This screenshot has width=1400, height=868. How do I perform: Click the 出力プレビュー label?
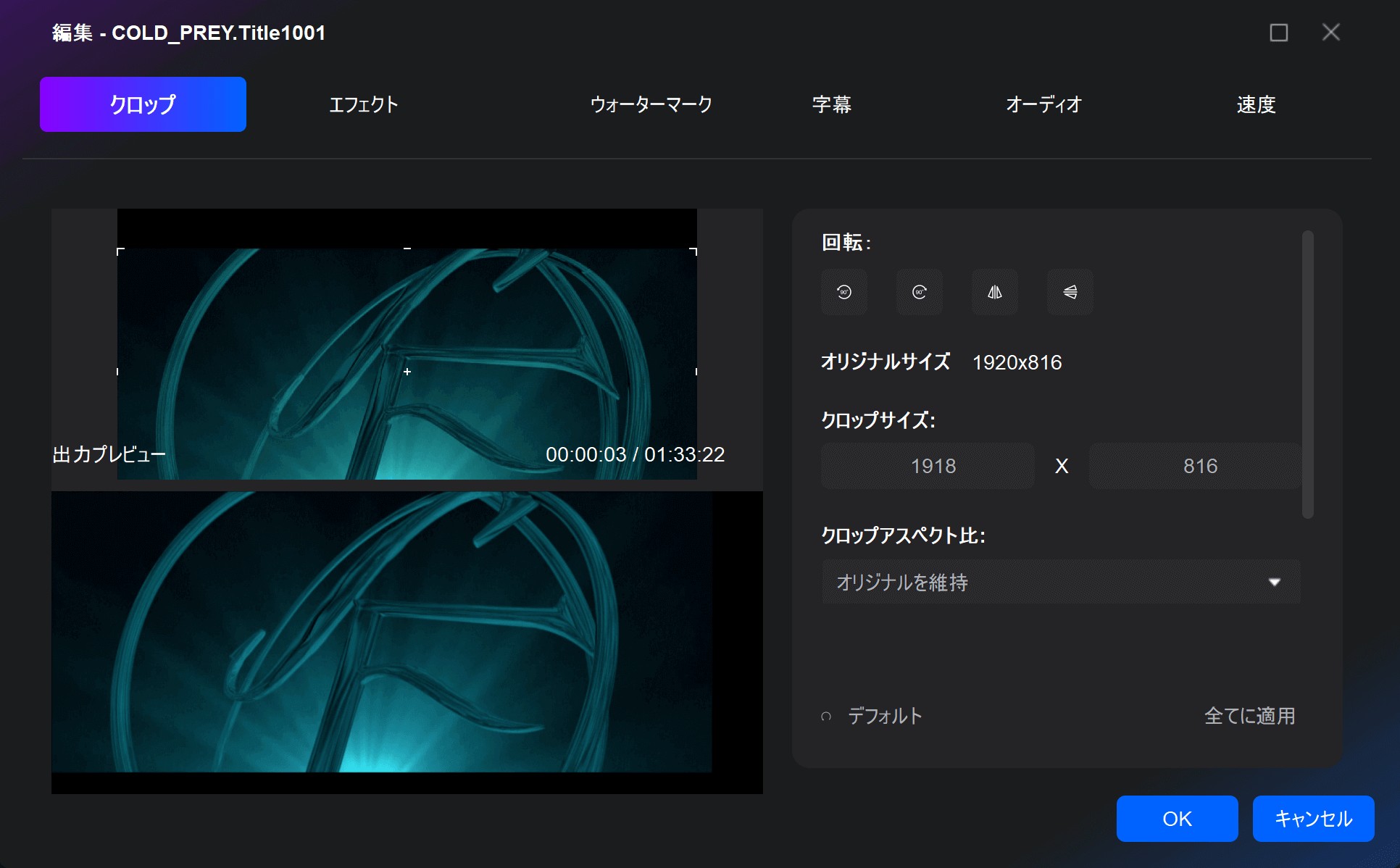109,454
